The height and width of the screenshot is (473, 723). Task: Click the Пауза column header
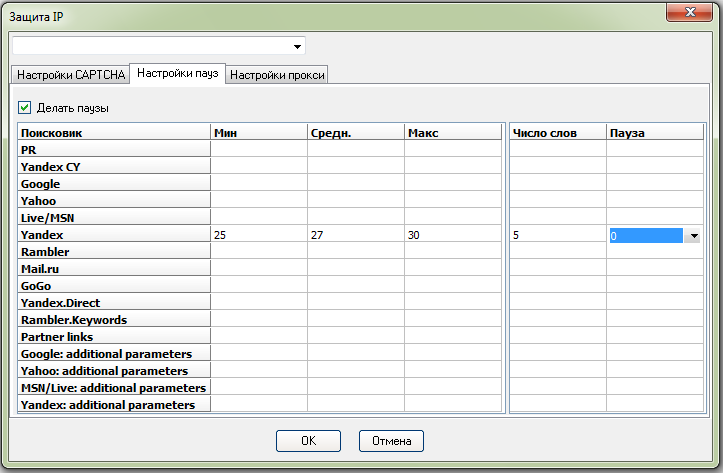click(655, 133)
